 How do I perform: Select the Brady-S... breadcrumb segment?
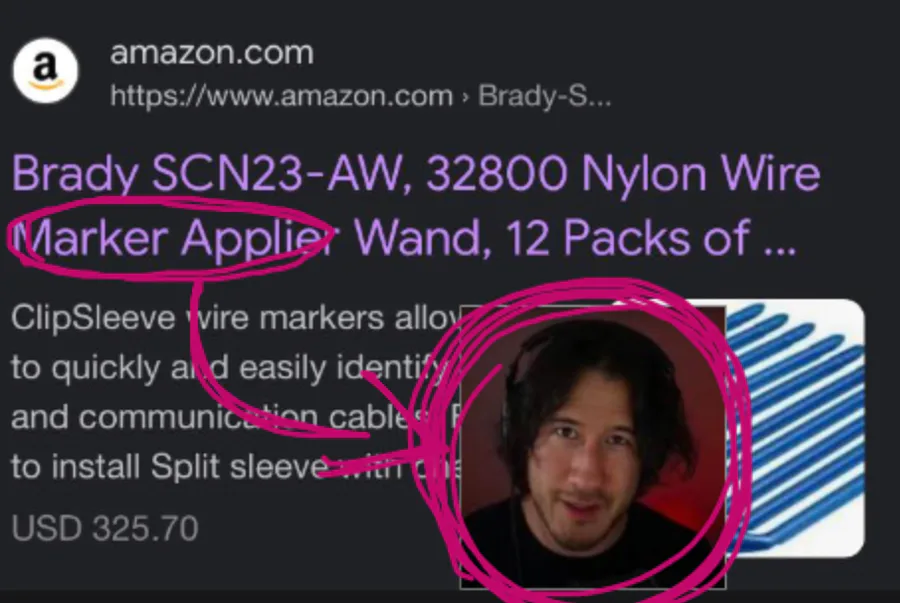coord(545,95)
